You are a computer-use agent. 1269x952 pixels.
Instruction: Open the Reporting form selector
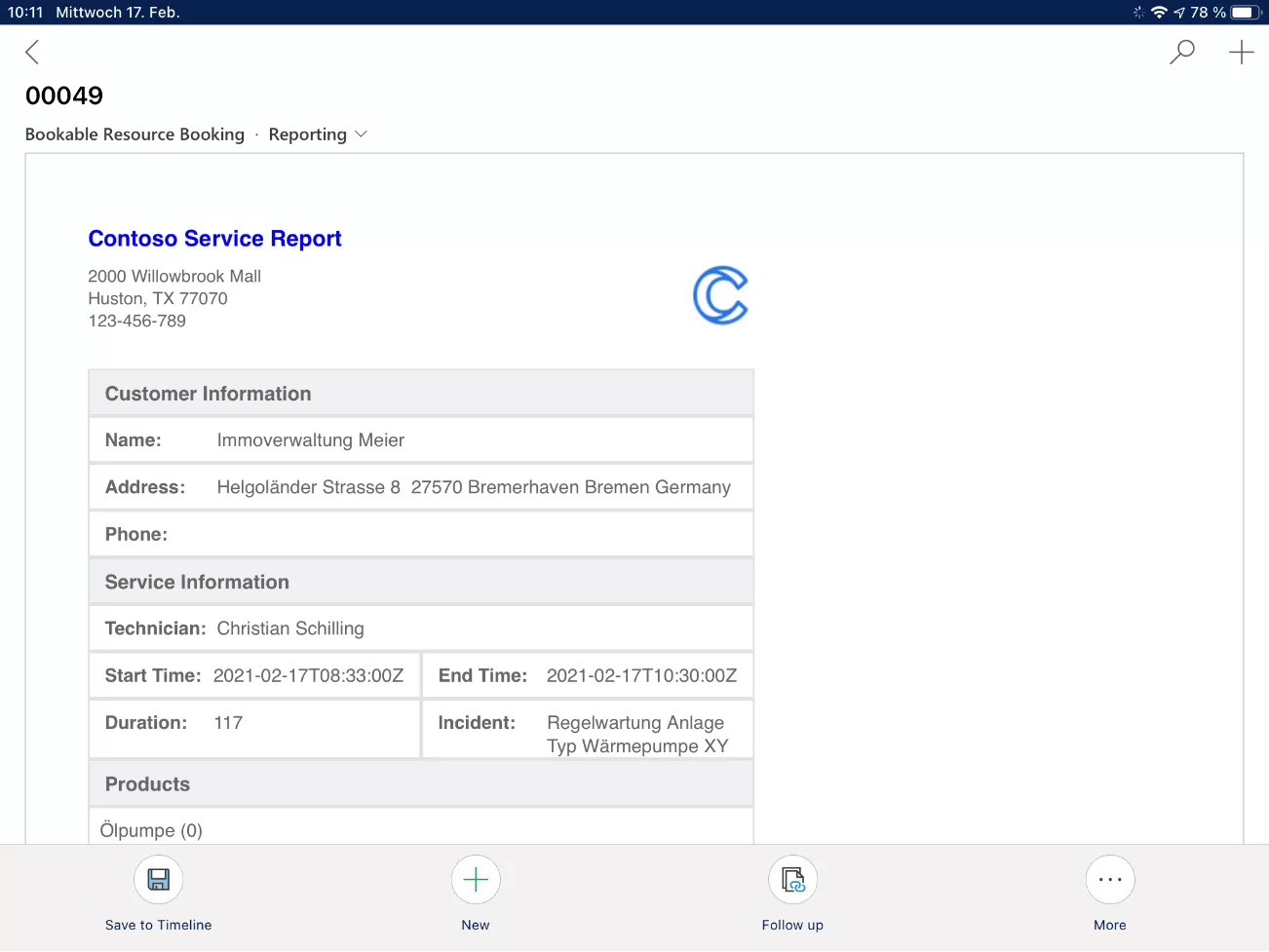(308, 134)
